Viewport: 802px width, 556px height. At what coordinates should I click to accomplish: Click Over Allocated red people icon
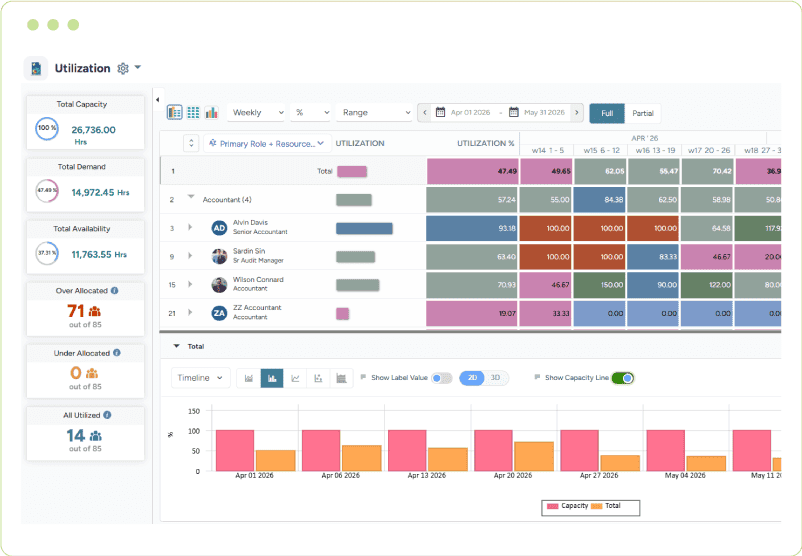tap(95, 311)
